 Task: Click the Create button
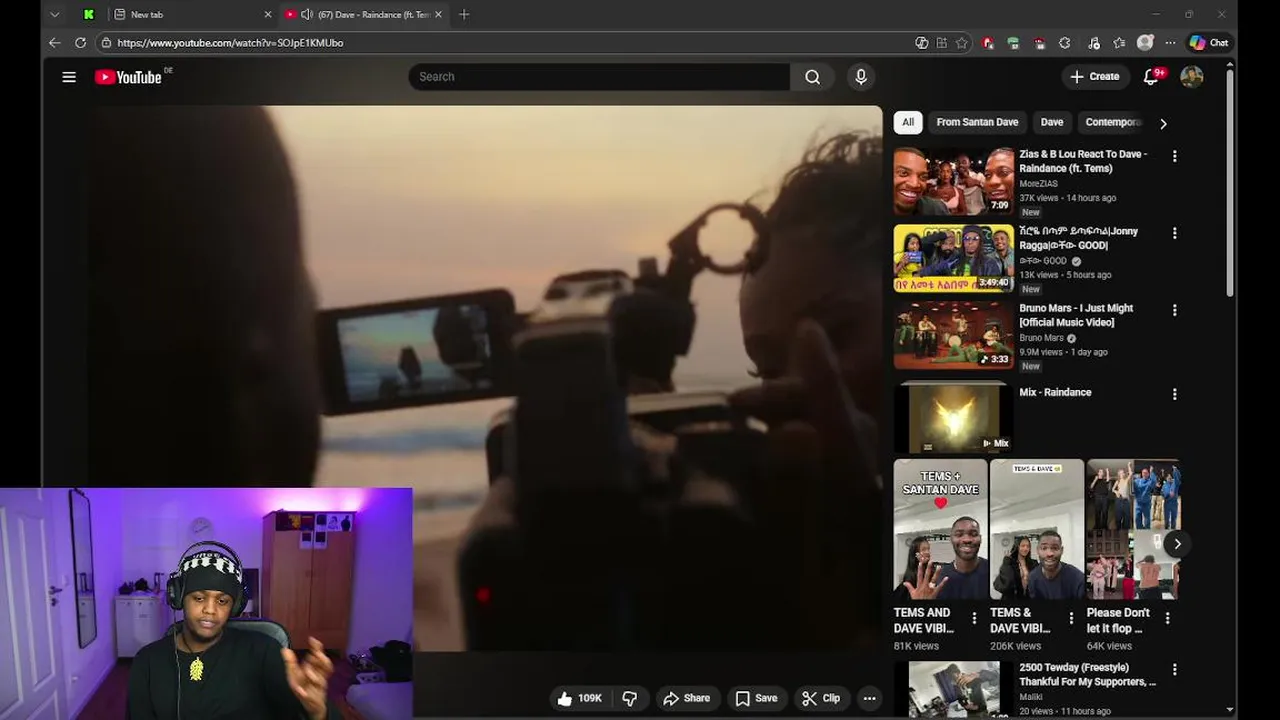coord(1095,77)
